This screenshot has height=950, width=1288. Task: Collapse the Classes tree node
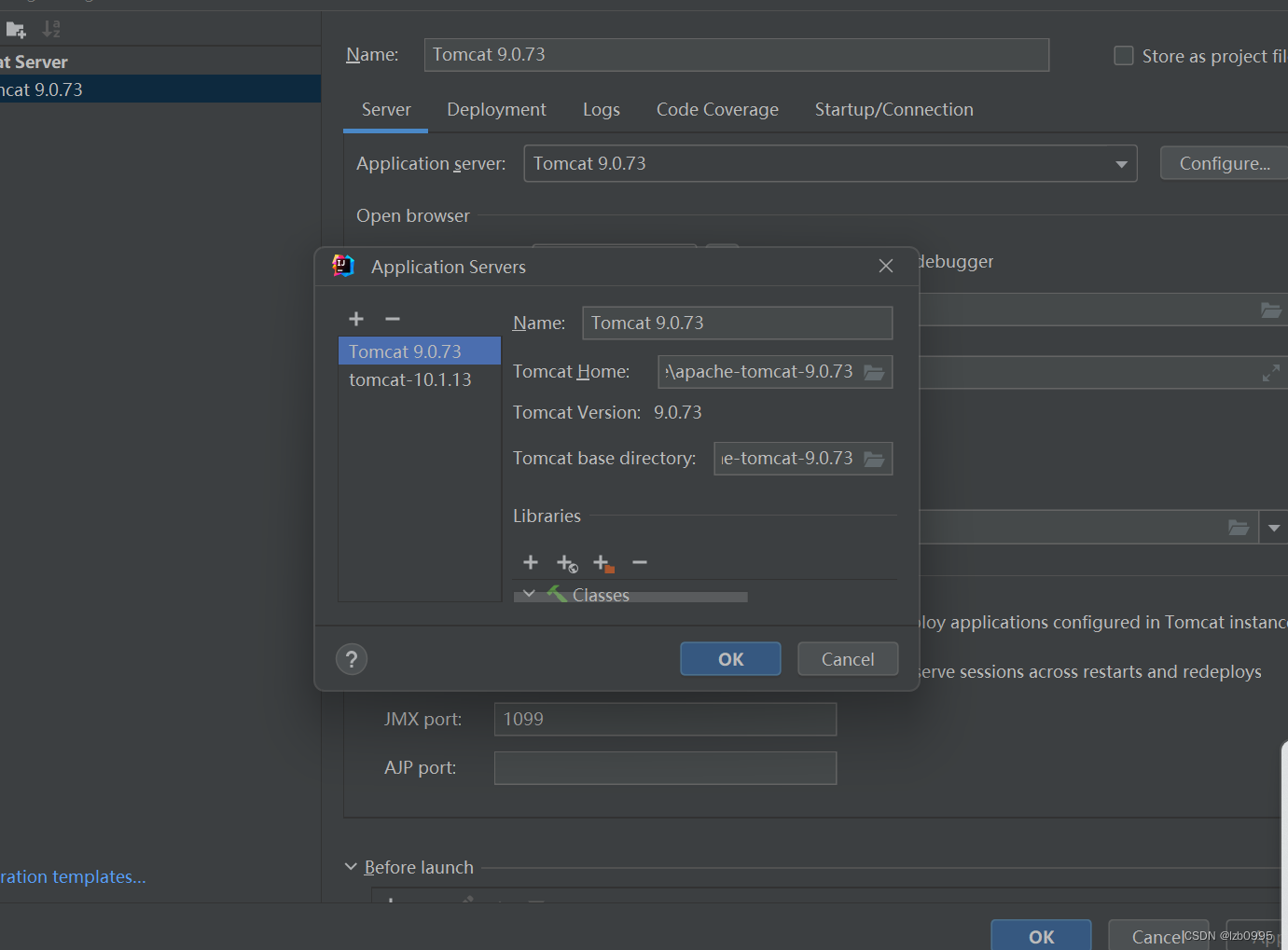click(529, 594)
